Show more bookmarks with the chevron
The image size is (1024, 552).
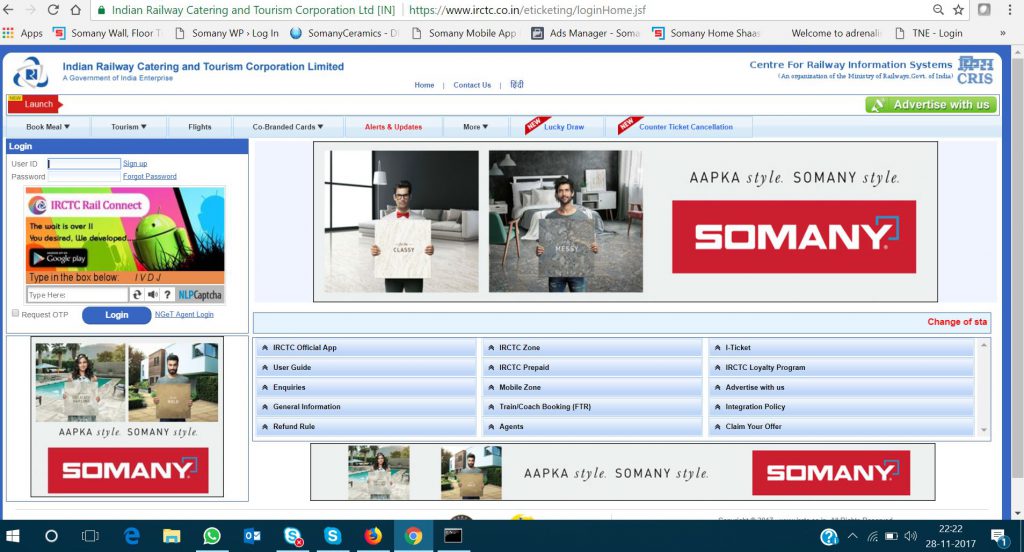[1002, 33]
